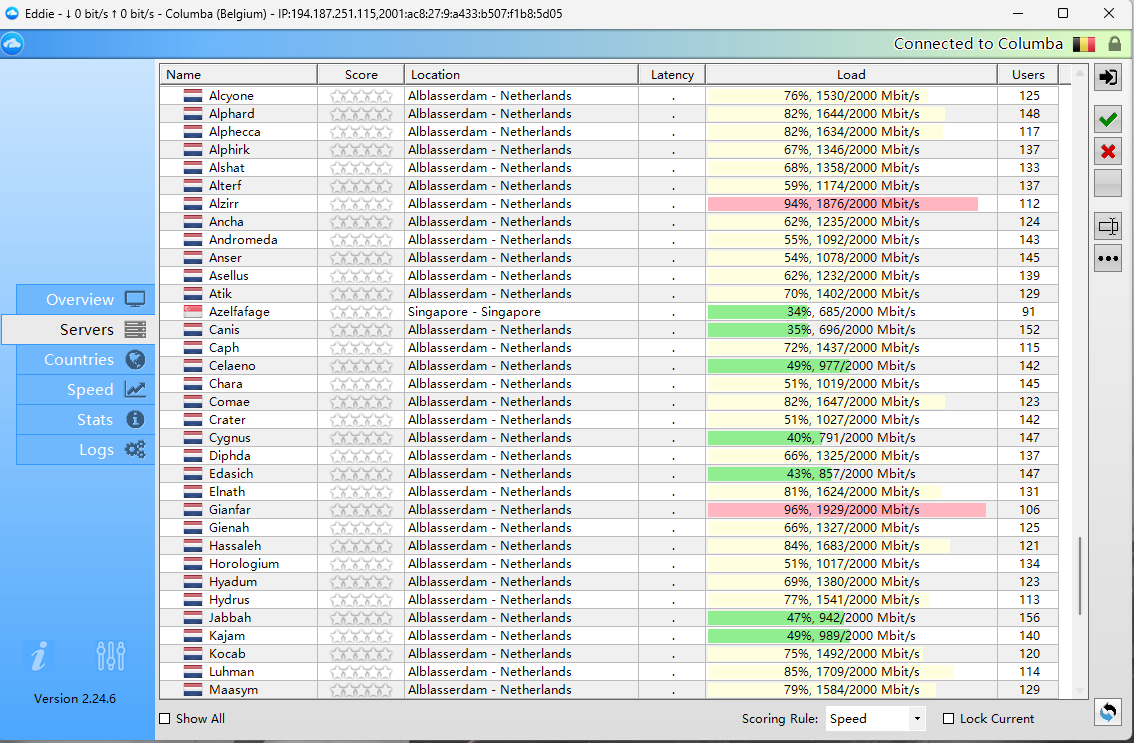Click the three-dots more options icon
1134x743 pixels.
coord(1108,258)
